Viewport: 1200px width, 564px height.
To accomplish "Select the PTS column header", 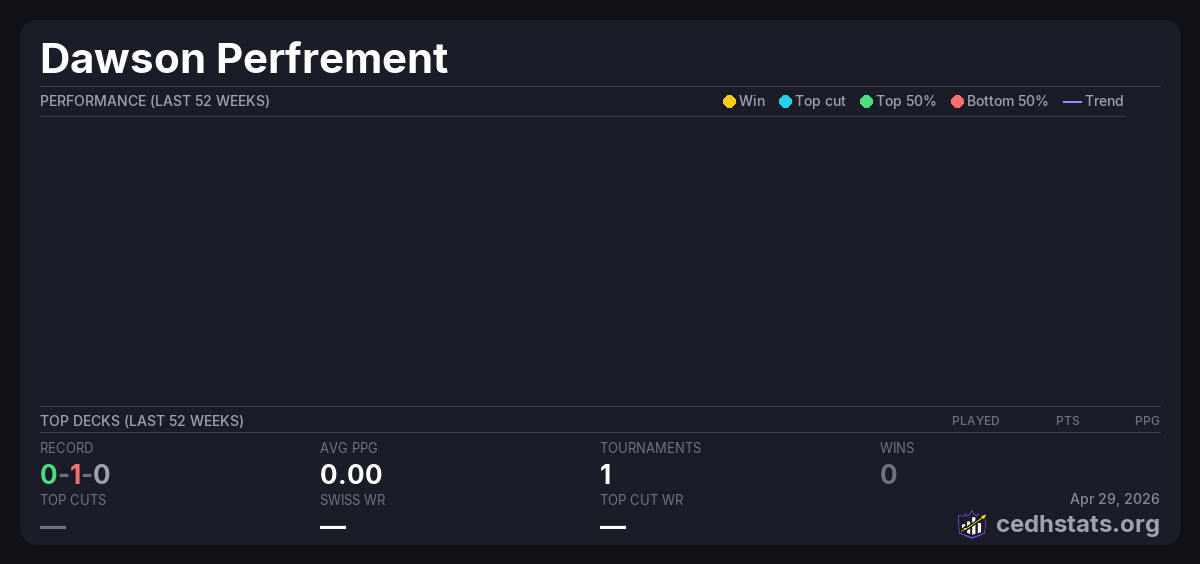I will click(x=1067, y=421).
